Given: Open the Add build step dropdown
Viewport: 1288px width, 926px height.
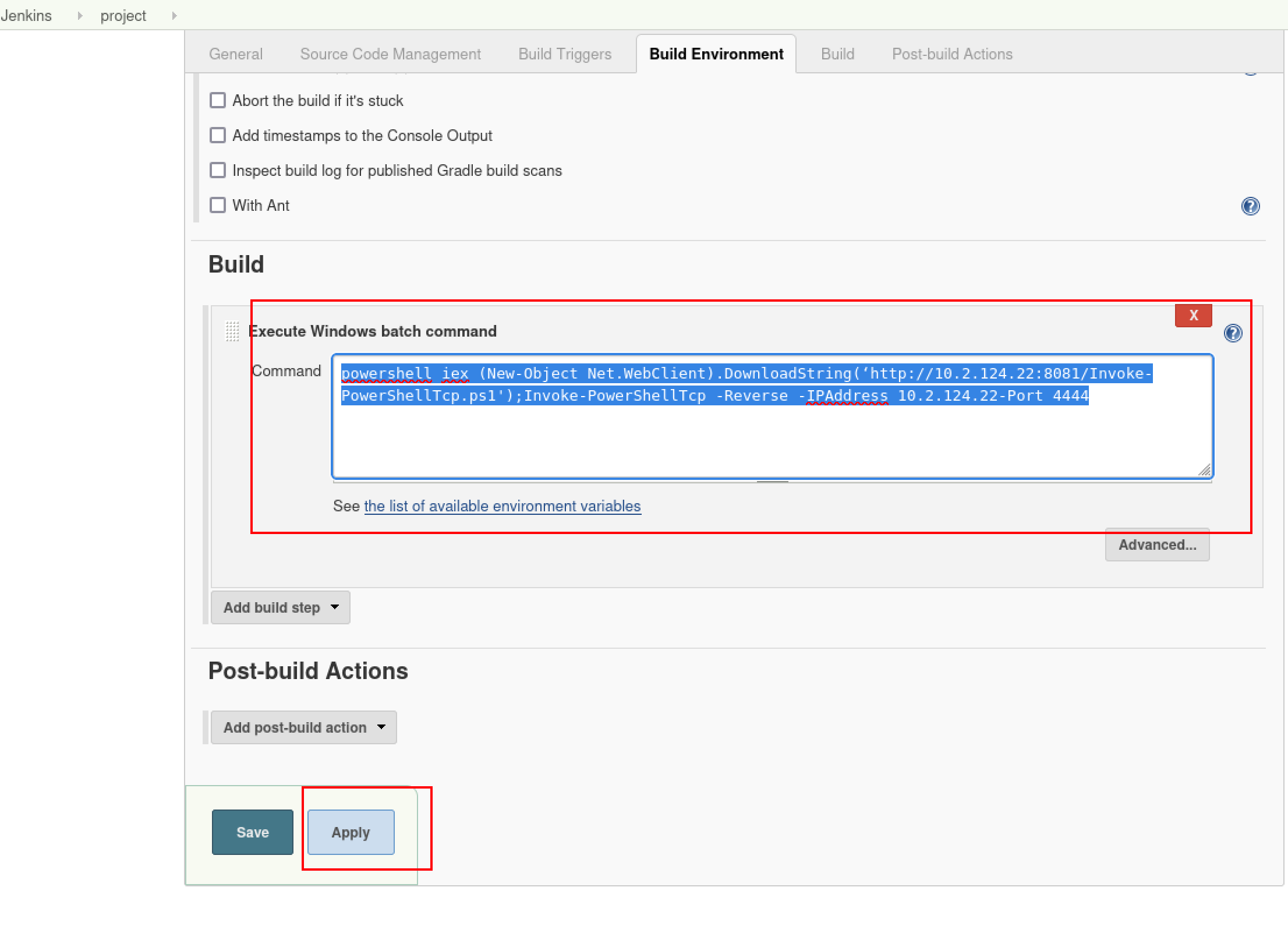Looking at the screenshot, I should click(x=280, y=607).
